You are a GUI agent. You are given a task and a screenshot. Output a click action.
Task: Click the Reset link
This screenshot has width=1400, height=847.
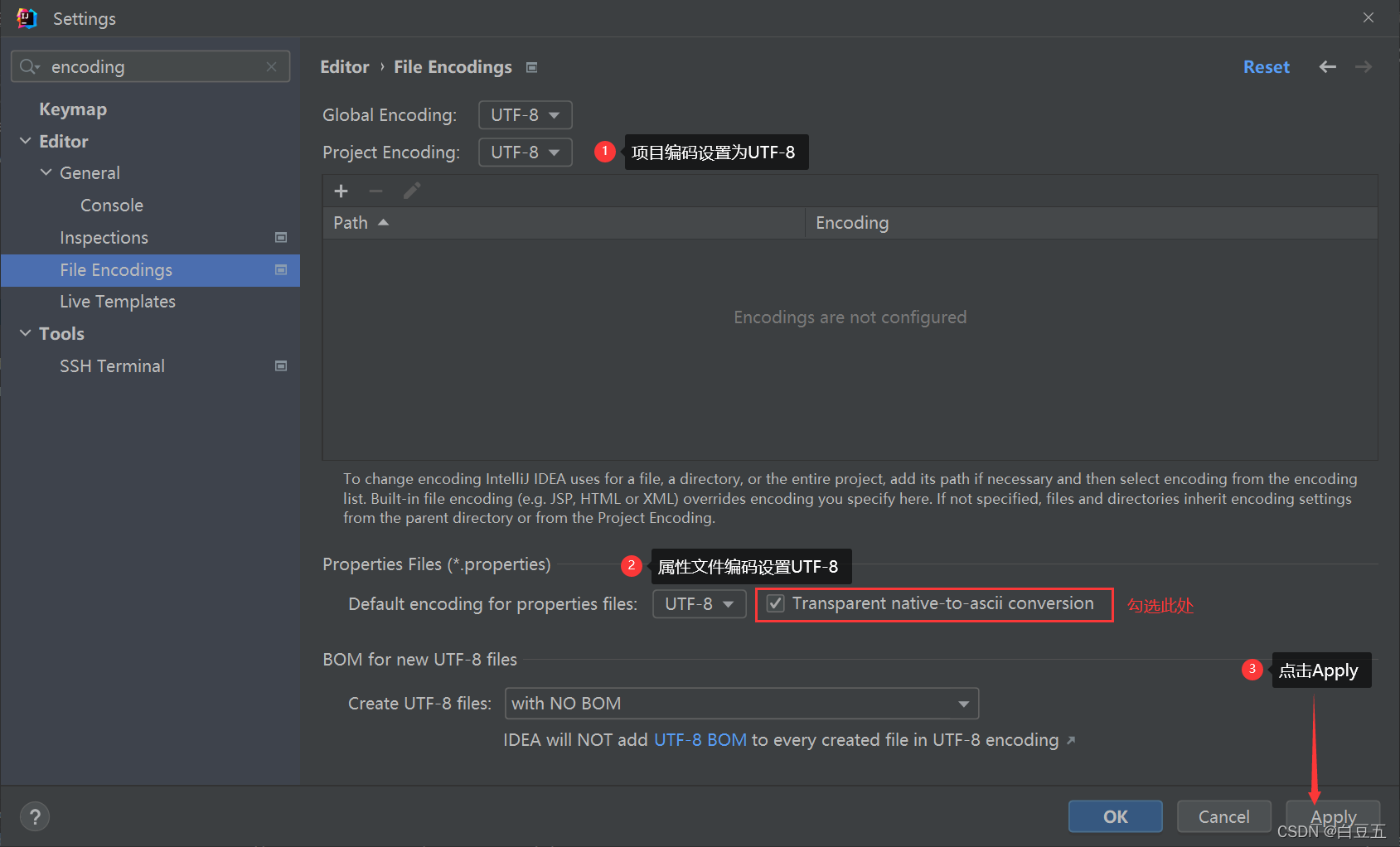1267,67
